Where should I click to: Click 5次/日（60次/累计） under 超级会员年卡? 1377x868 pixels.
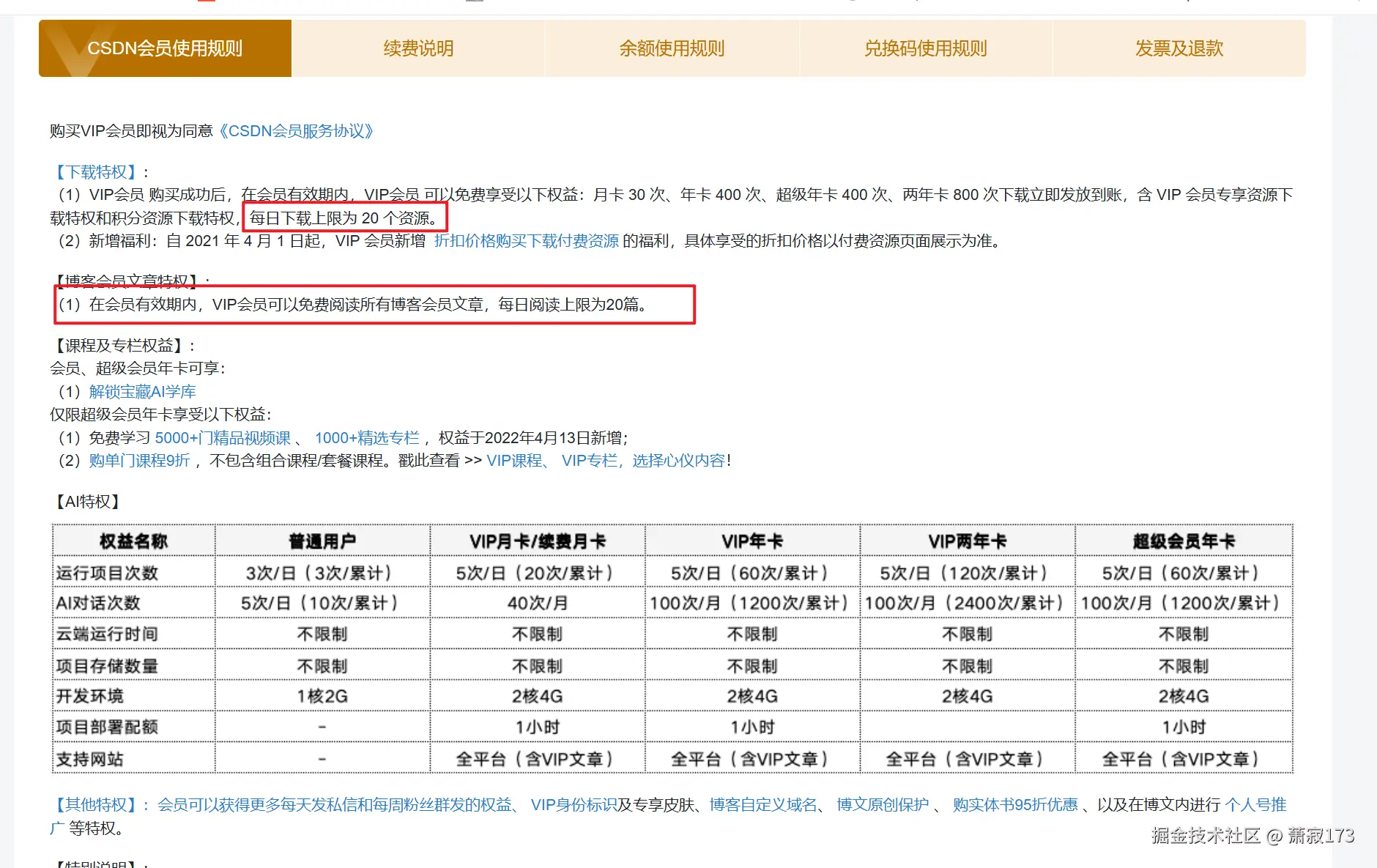coord(1184,573)
